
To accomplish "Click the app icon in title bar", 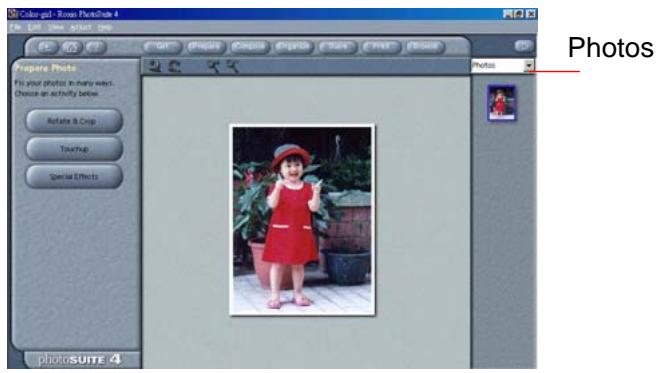I will 13,14.
